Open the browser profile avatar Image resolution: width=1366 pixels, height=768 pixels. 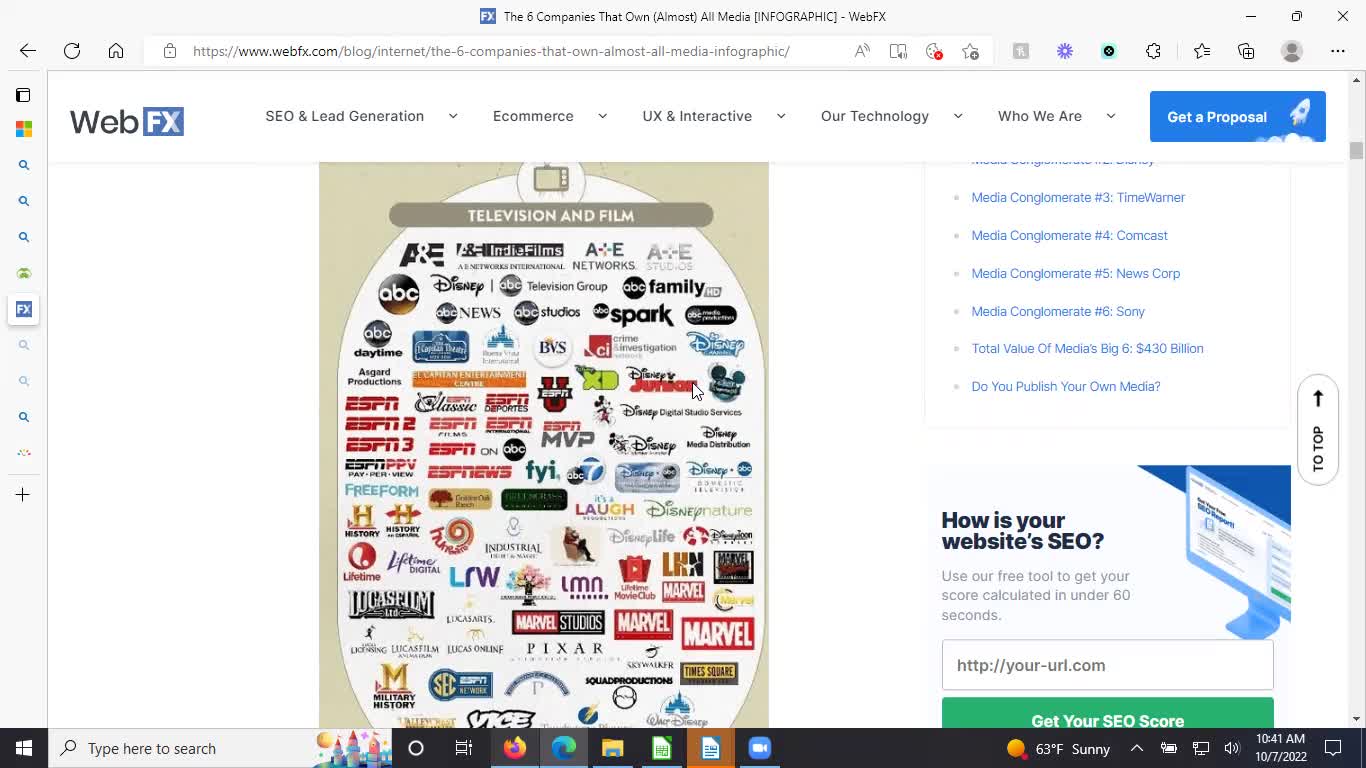click(1292, 51)
